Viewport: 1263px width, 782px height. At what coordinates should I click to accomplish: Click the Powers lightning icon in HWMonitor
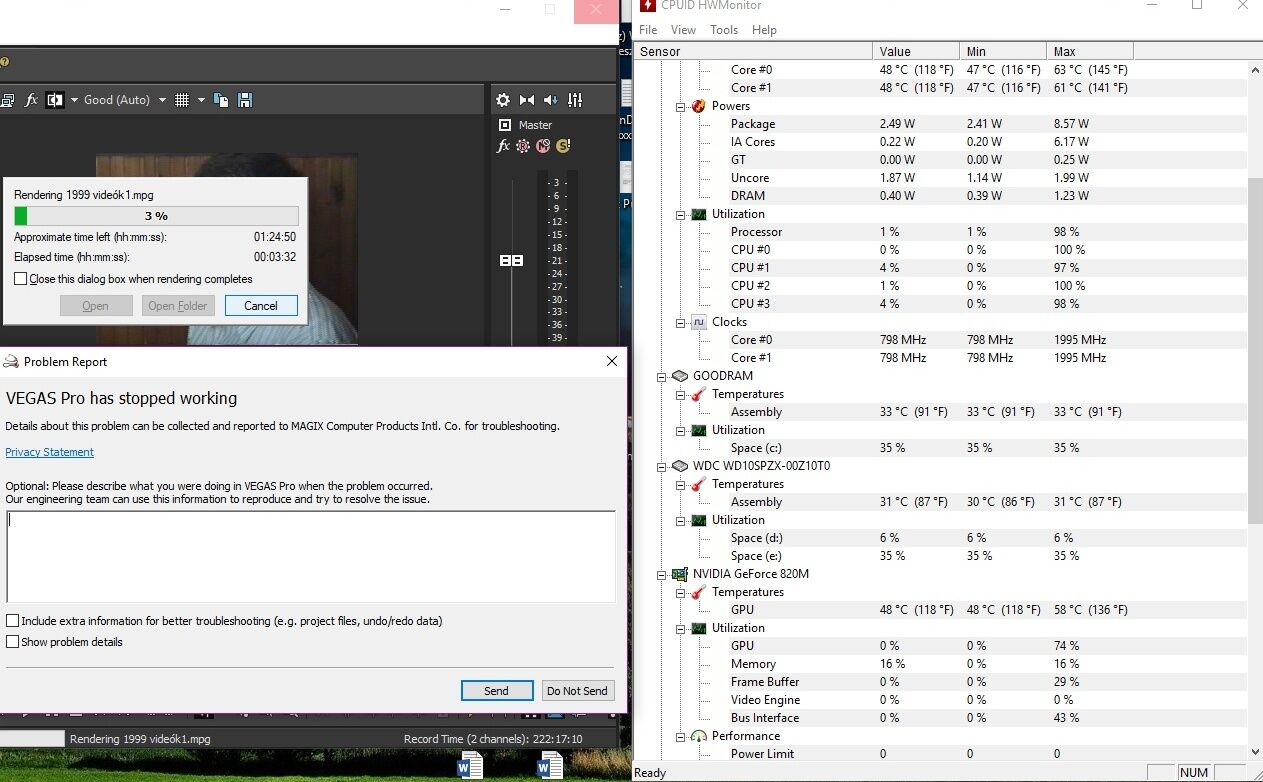pyautogui.click(x=700, y=106)
